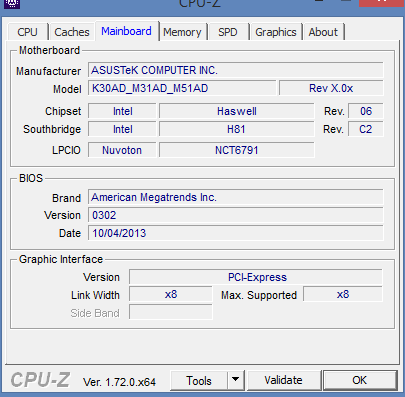The width and height of the screenshot is (405, 397).
Task: Click the American Megatrends Inc. BIOS brand
Action: click(x=236, y=197)
